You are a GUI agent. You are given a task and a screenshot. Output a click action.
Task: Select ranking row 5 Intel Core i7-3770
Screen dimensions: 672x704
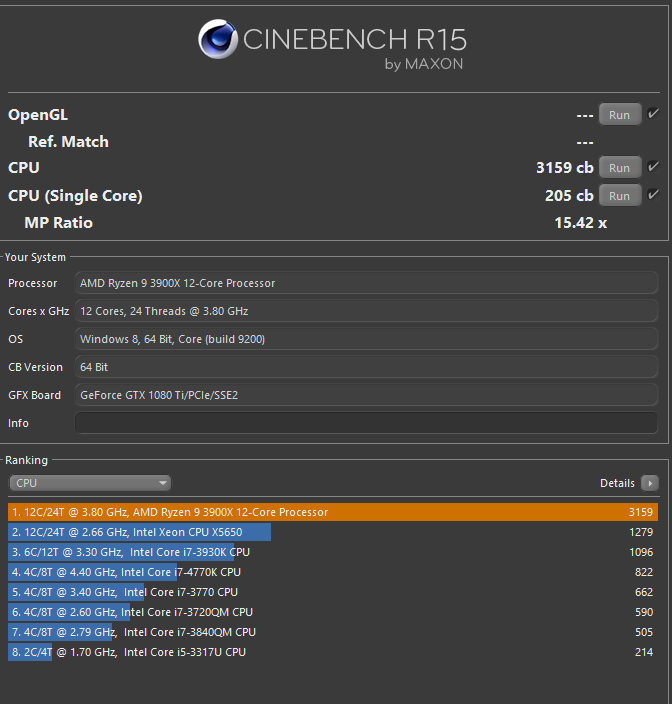pos(333,592)
